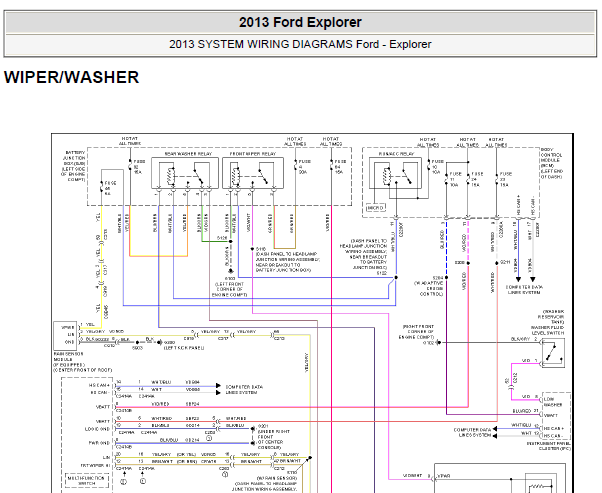Click "COMPUTER DATA LINES SYSTEM" left of IPC
This screenshot has height=493, width=602.
472,432
